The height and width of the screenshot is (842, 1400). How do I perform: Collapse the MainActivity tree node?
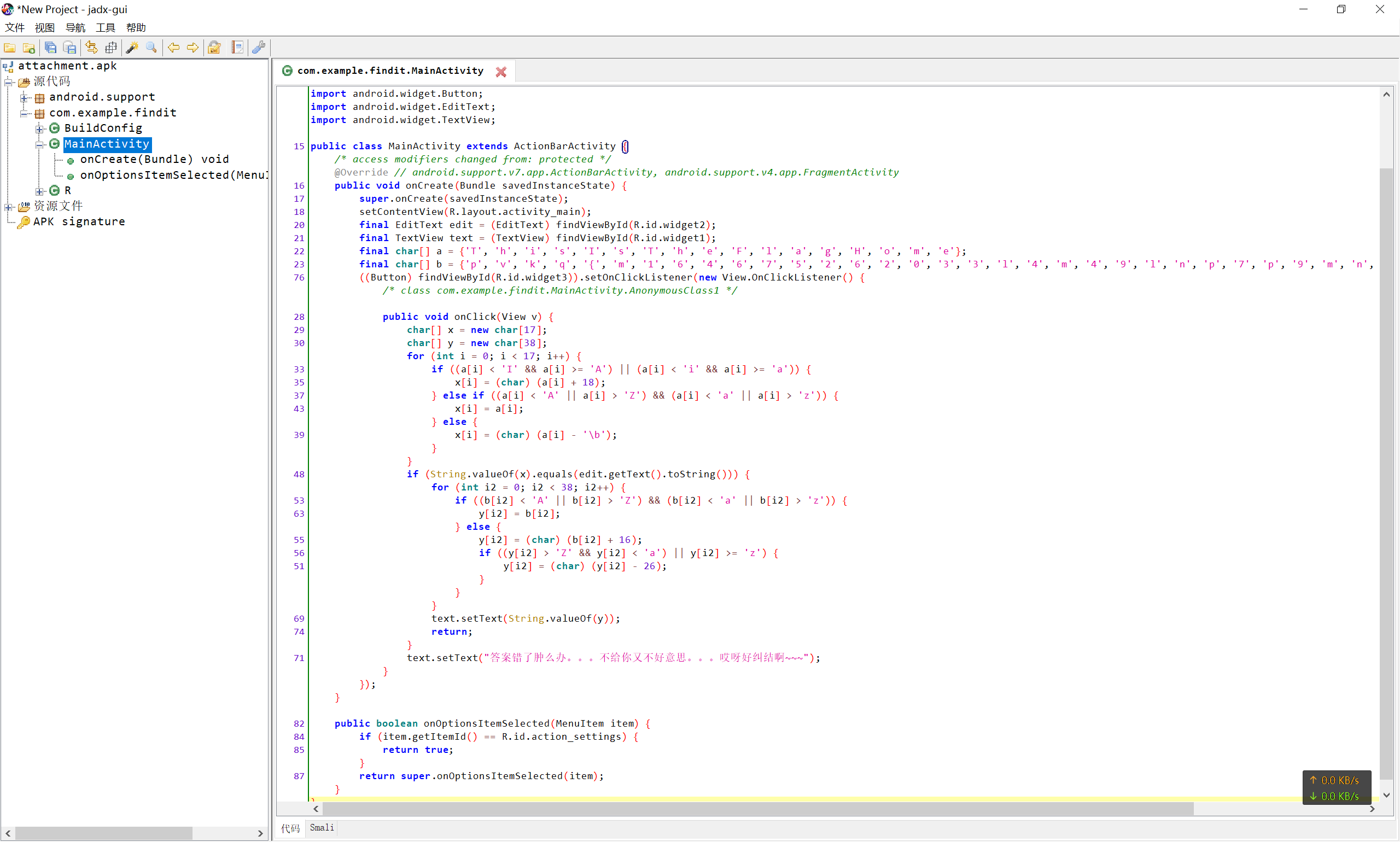point(40,144)
